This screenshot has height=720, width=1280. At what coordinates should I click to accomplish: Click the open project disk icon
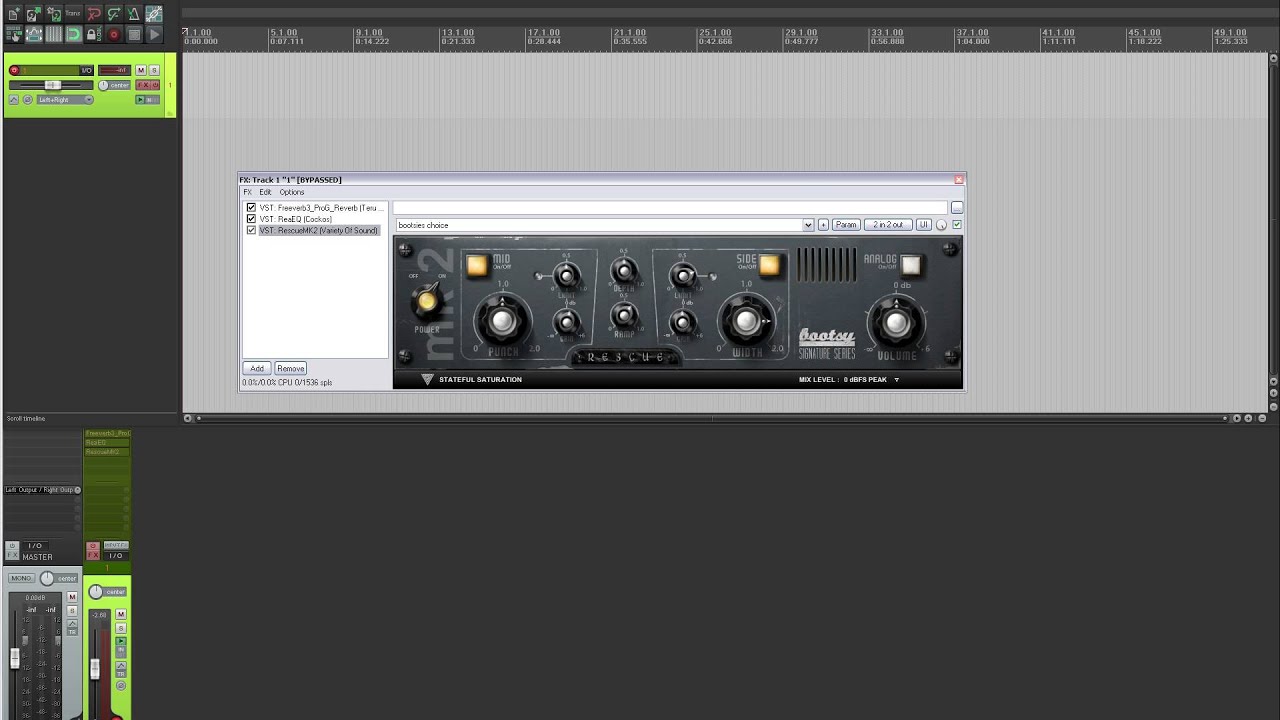point(33,14)
